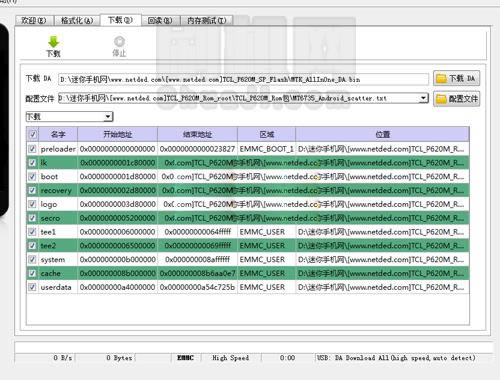Open the 内存测试 tab
The image size is (500, 380).
click(x=207, y=21)
